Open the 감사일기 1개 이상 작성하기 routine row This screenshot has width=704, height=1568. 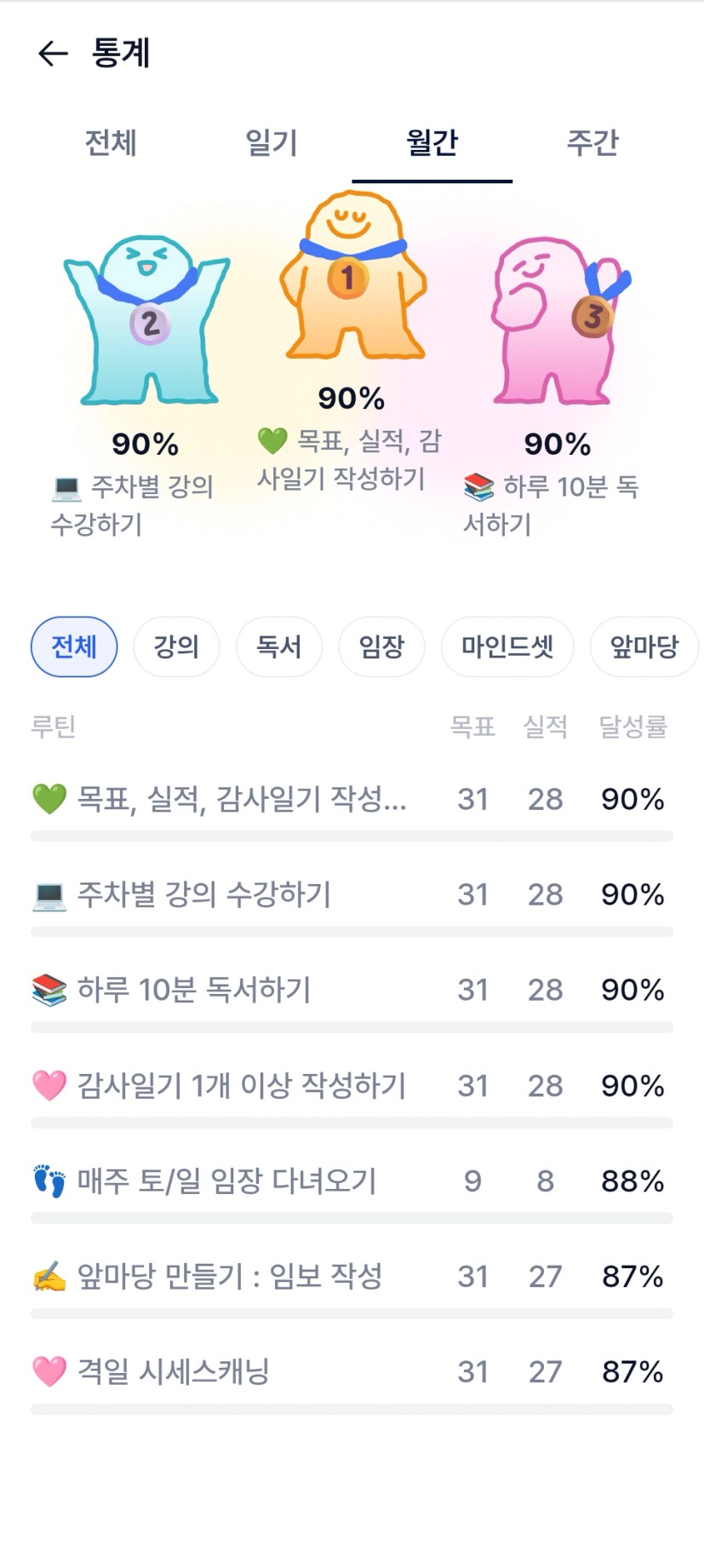click(242, 1086)
